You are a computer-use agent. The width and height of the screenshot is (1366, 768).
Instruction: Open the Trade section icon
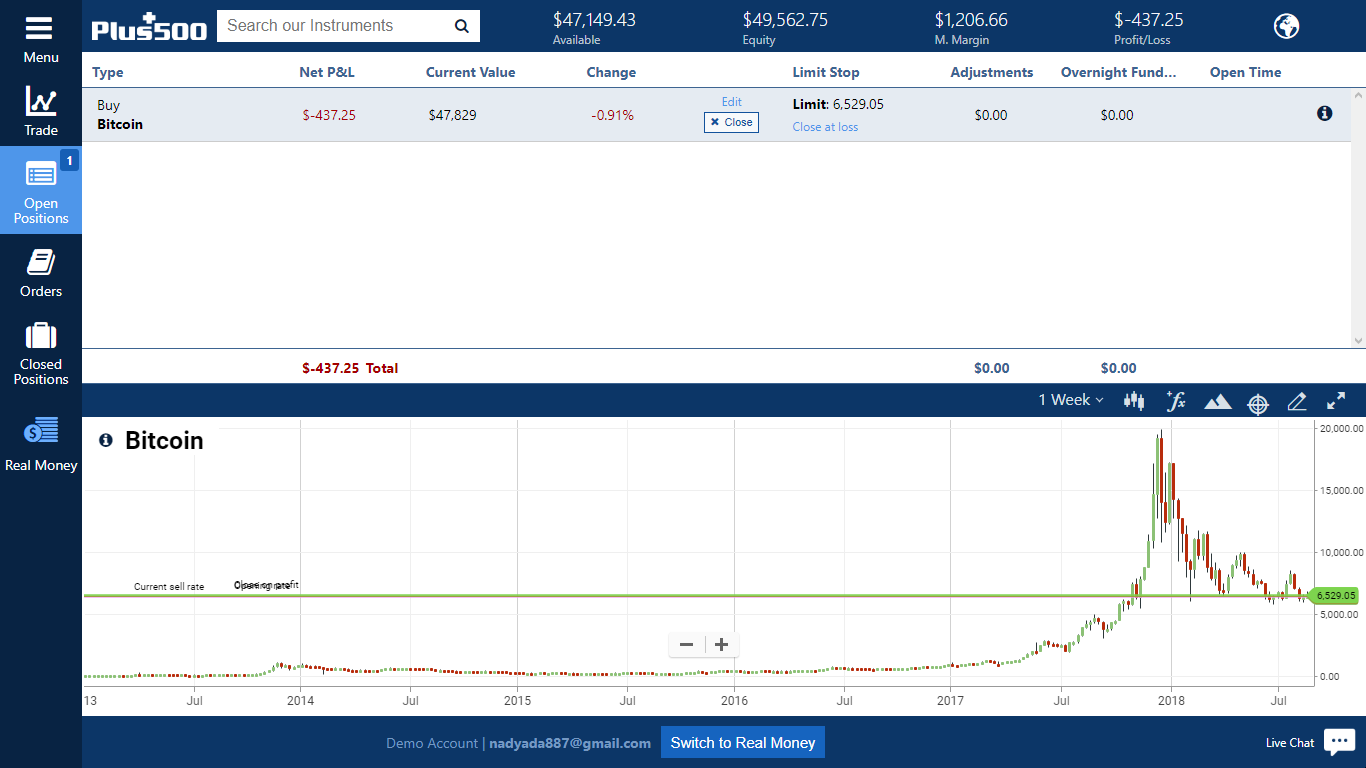[41, 101]
